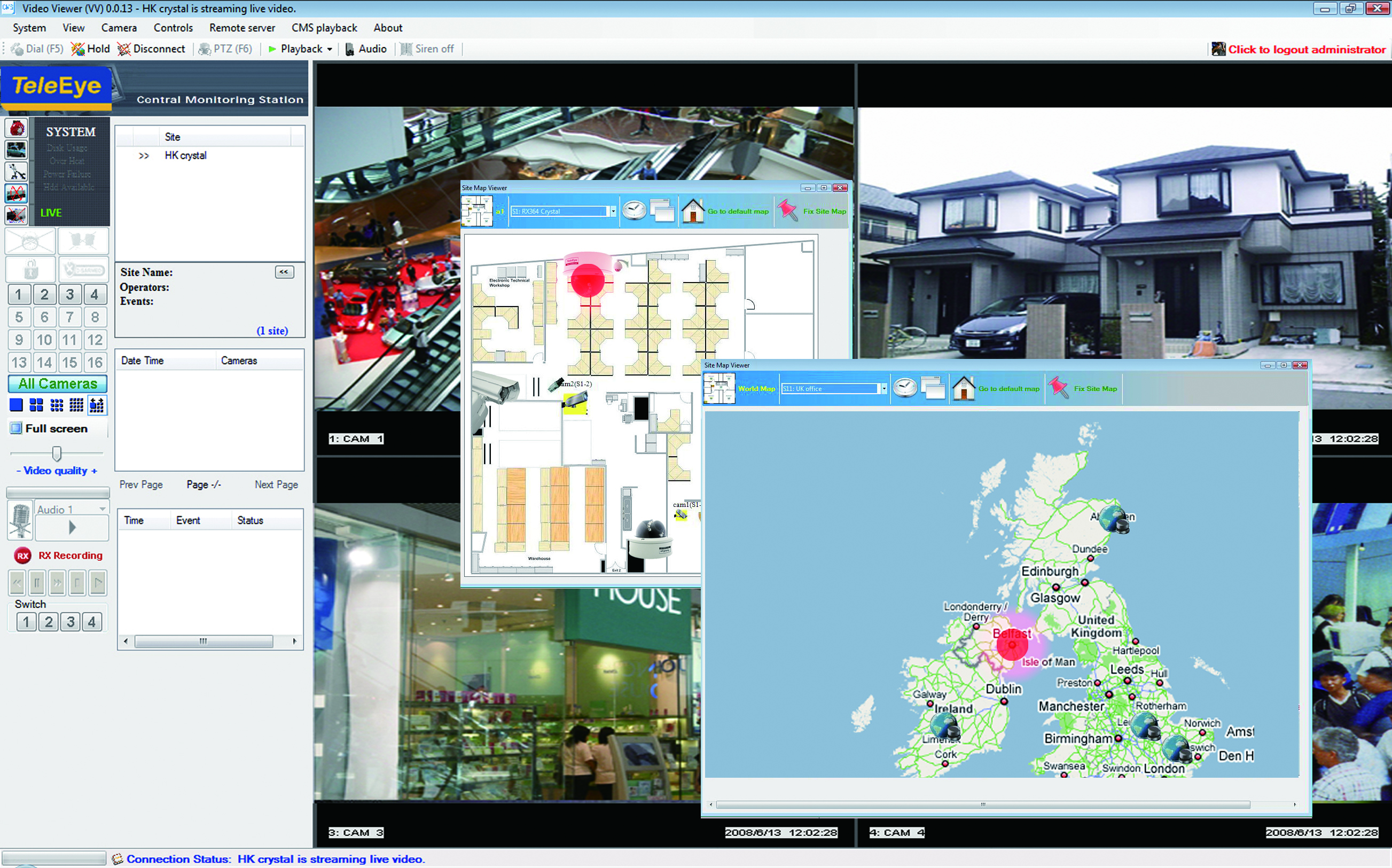1392x868 pixels.
Task: Switch to single-view layout
Action: pos(16,405)
